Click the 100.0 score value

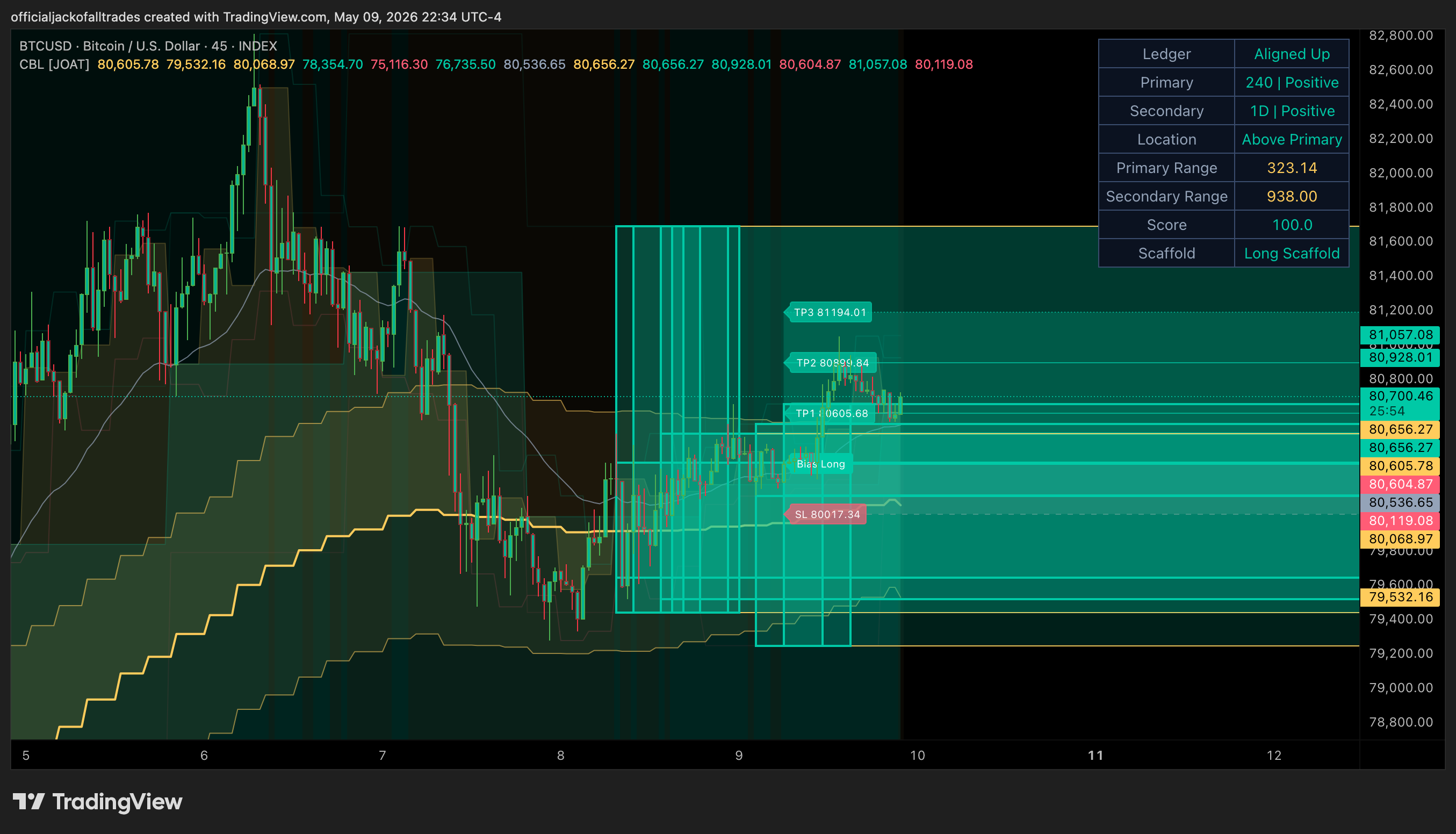1292,225
